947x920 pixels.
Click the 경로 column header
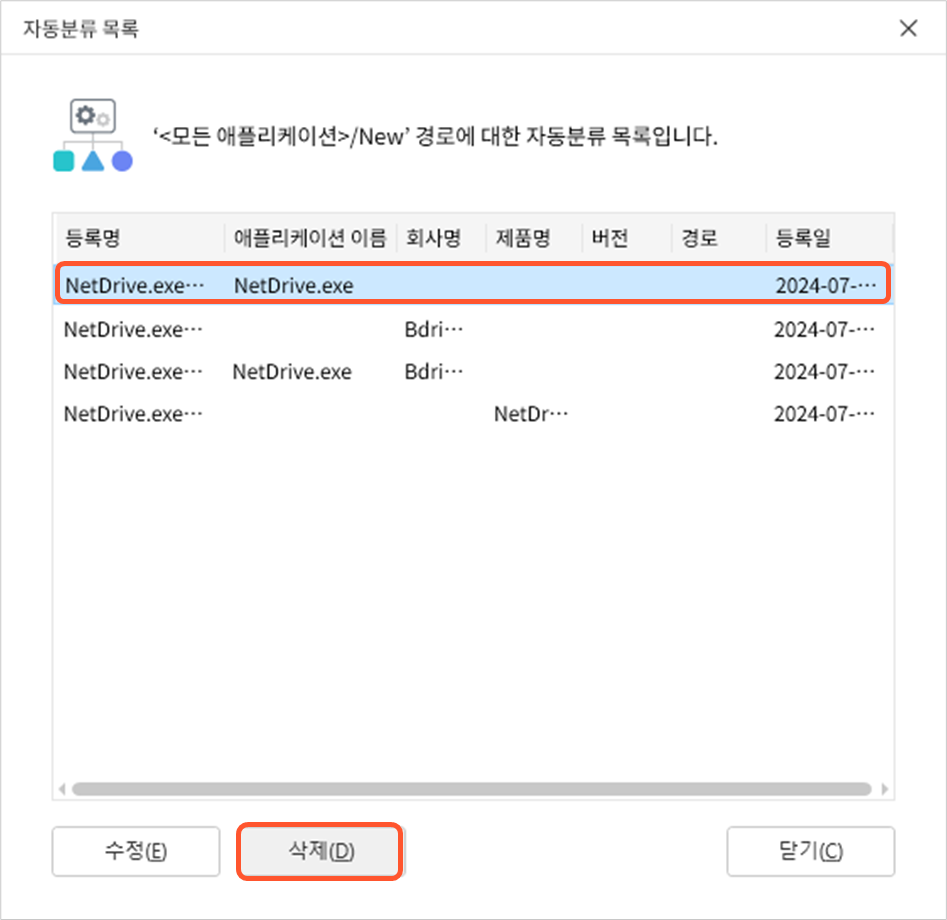pos(719,238)
